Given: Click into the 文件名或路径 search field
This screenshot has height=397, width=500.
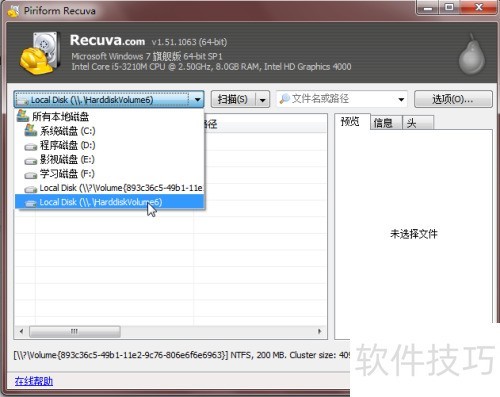Looking at the screenshot, I should tap(342, 99).
